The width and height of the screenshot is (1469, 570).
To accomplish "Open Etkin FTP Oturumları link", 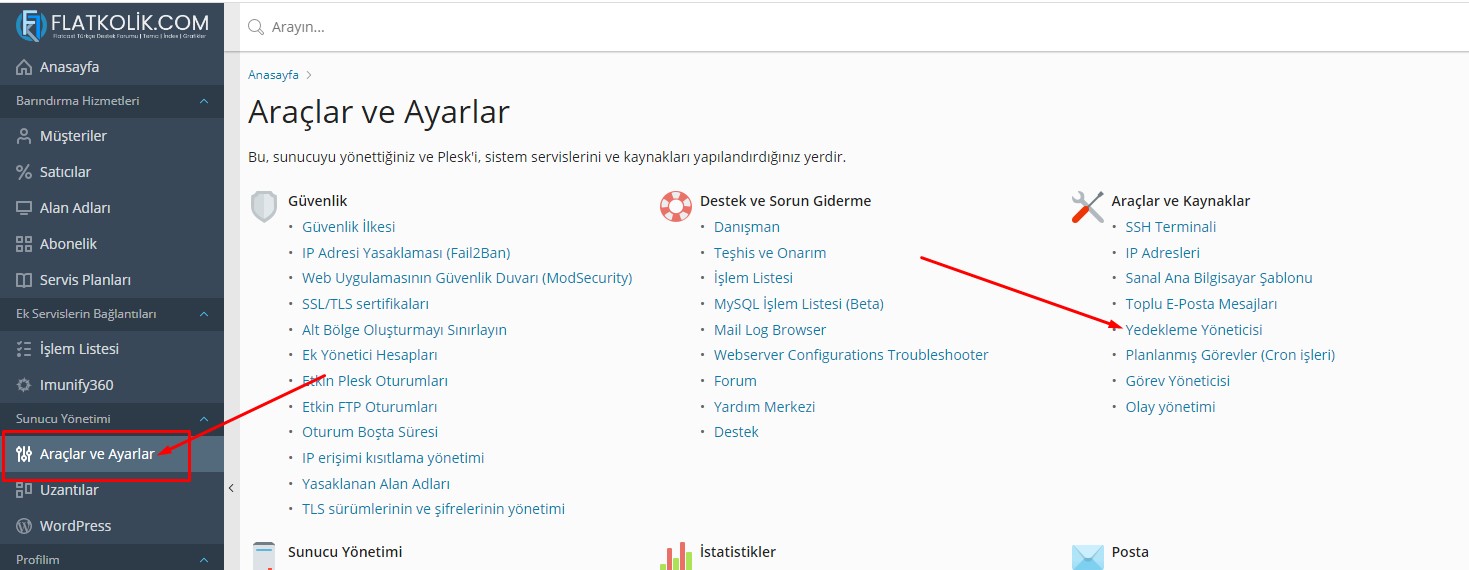I will 369,407.
